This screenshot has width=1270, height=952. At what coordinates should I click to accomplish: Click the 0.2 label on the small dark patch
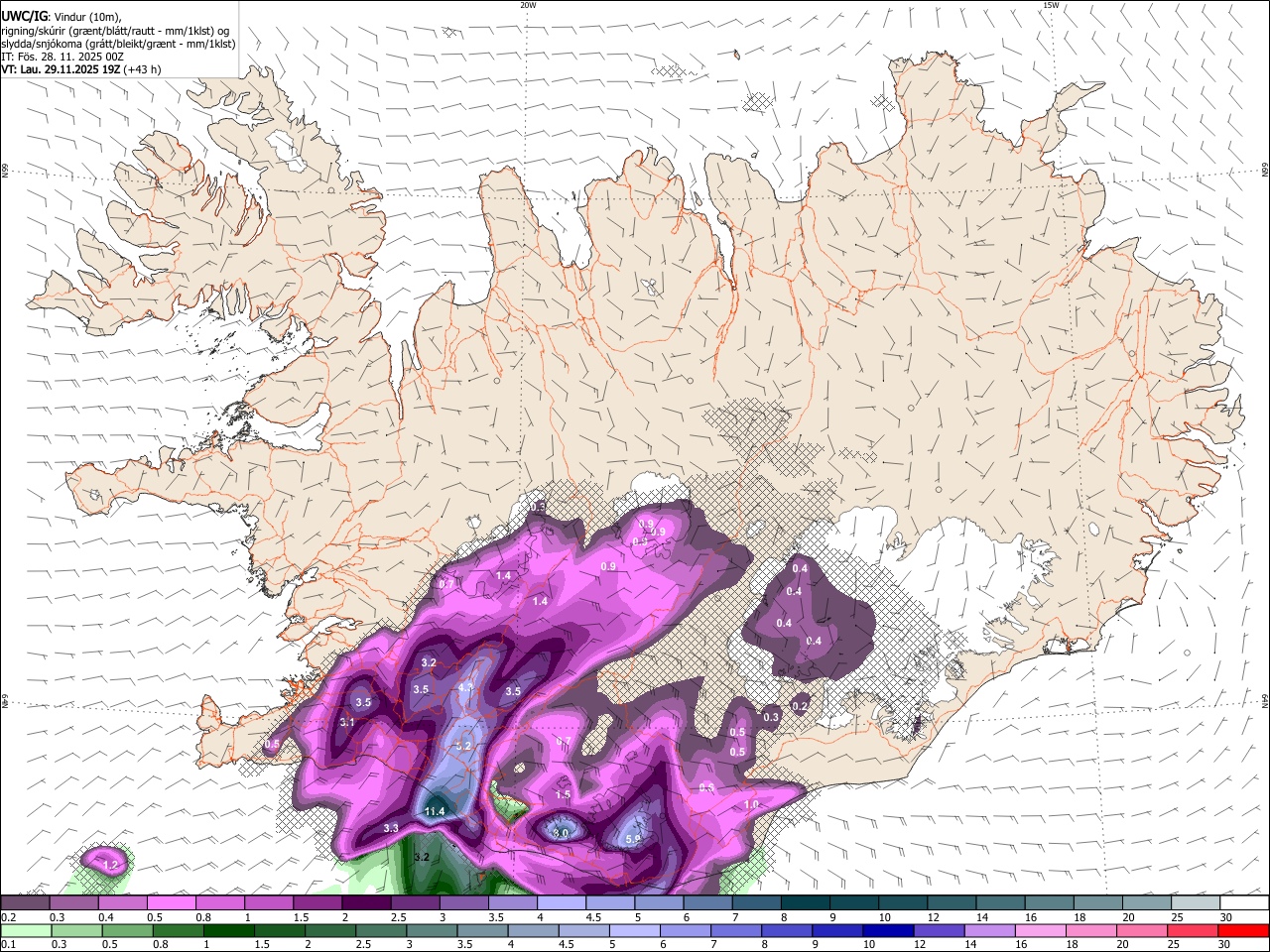[800, 705]
